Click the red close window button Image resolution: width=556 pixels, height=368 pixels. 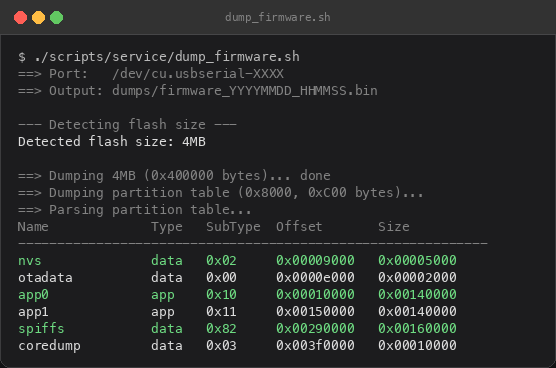click(20, 17)
